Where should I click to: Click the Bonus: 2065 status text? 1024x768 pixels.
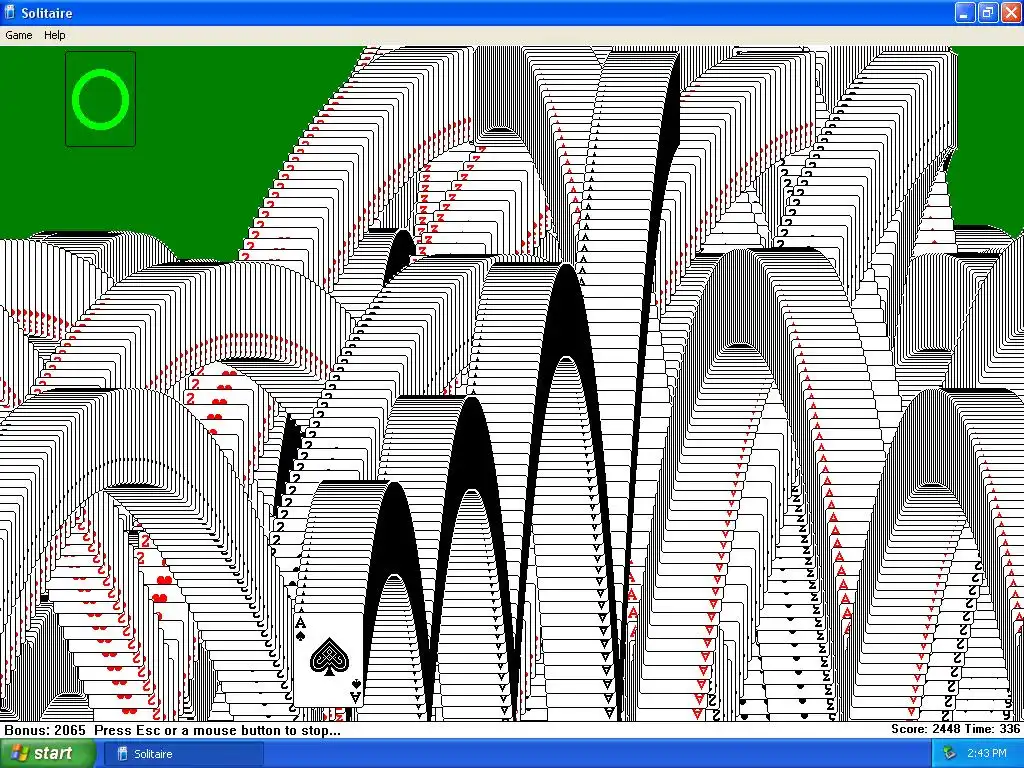click(x=45, y=730)
